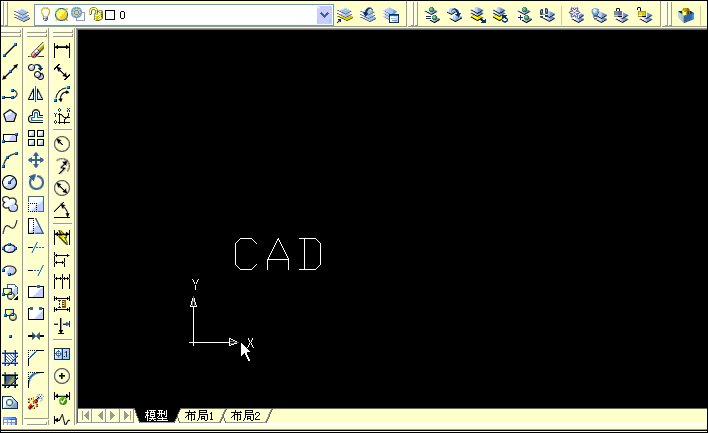Screen dimensions: 708x433
Task: Select the Scale tool
Action: point(36,204)
